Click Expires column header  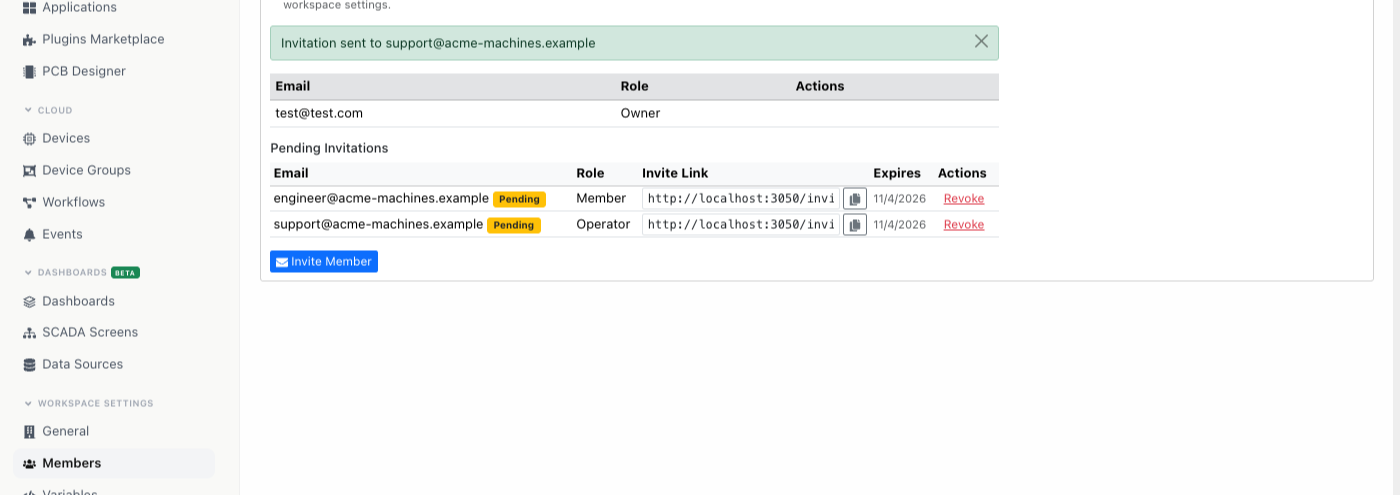(x=897, y=173)
